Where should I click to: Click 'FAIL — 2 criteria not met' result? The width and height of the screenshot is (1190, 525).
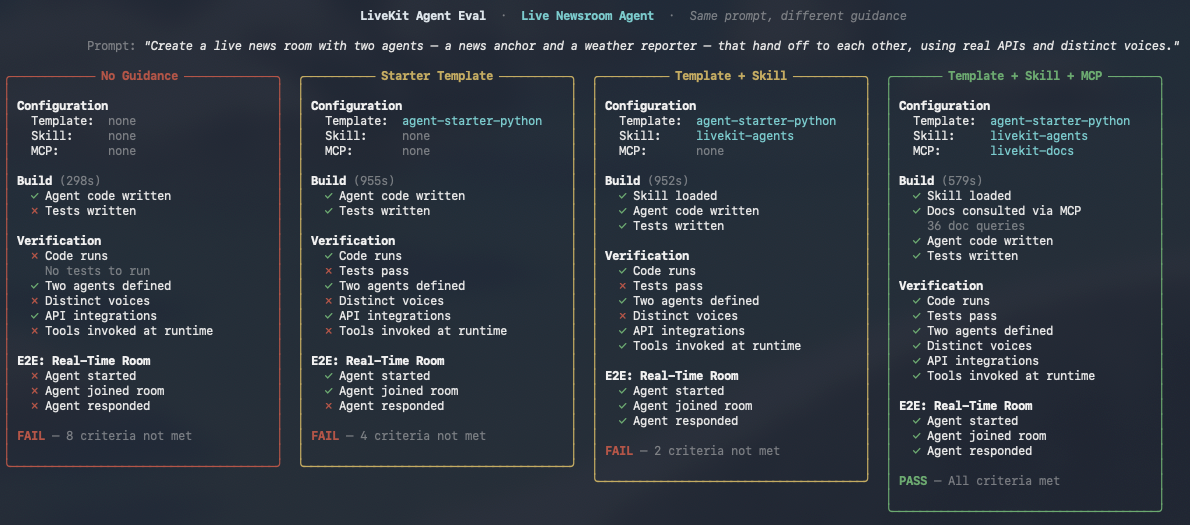[692, 451]
